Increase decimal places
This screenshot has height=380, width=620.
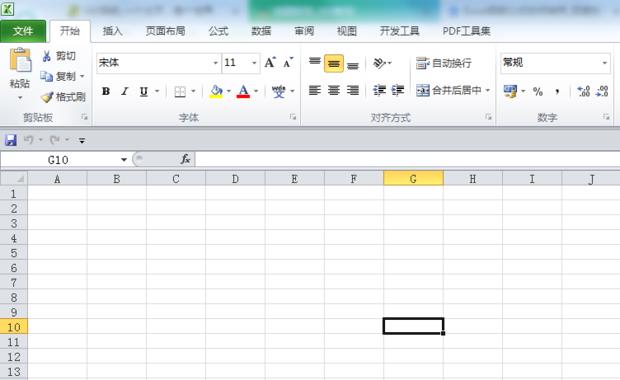tap(584, 91)
